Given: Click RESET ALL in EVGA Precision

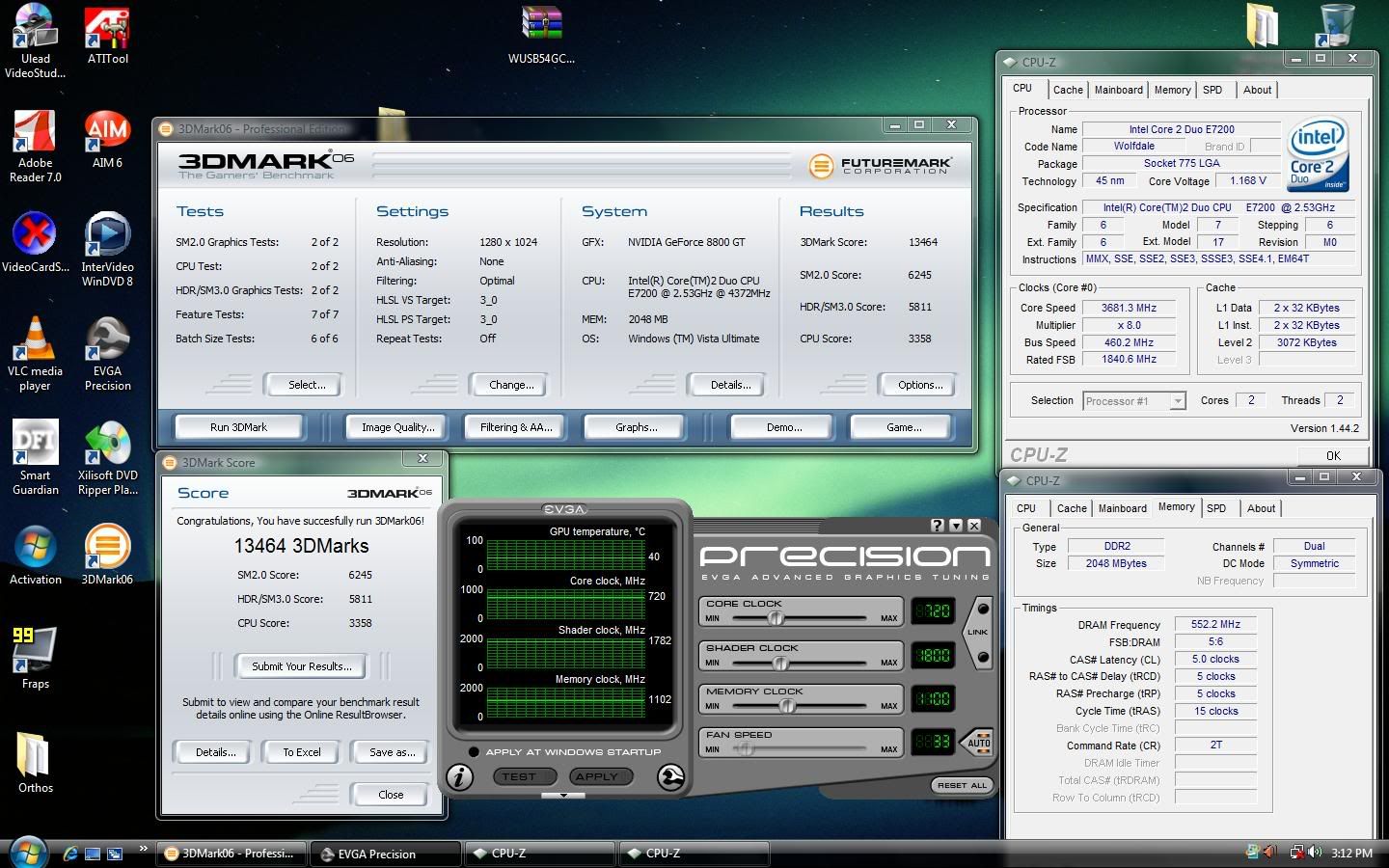Looking at the screenshot, I should pyautogui.click(x=962, y=785).
